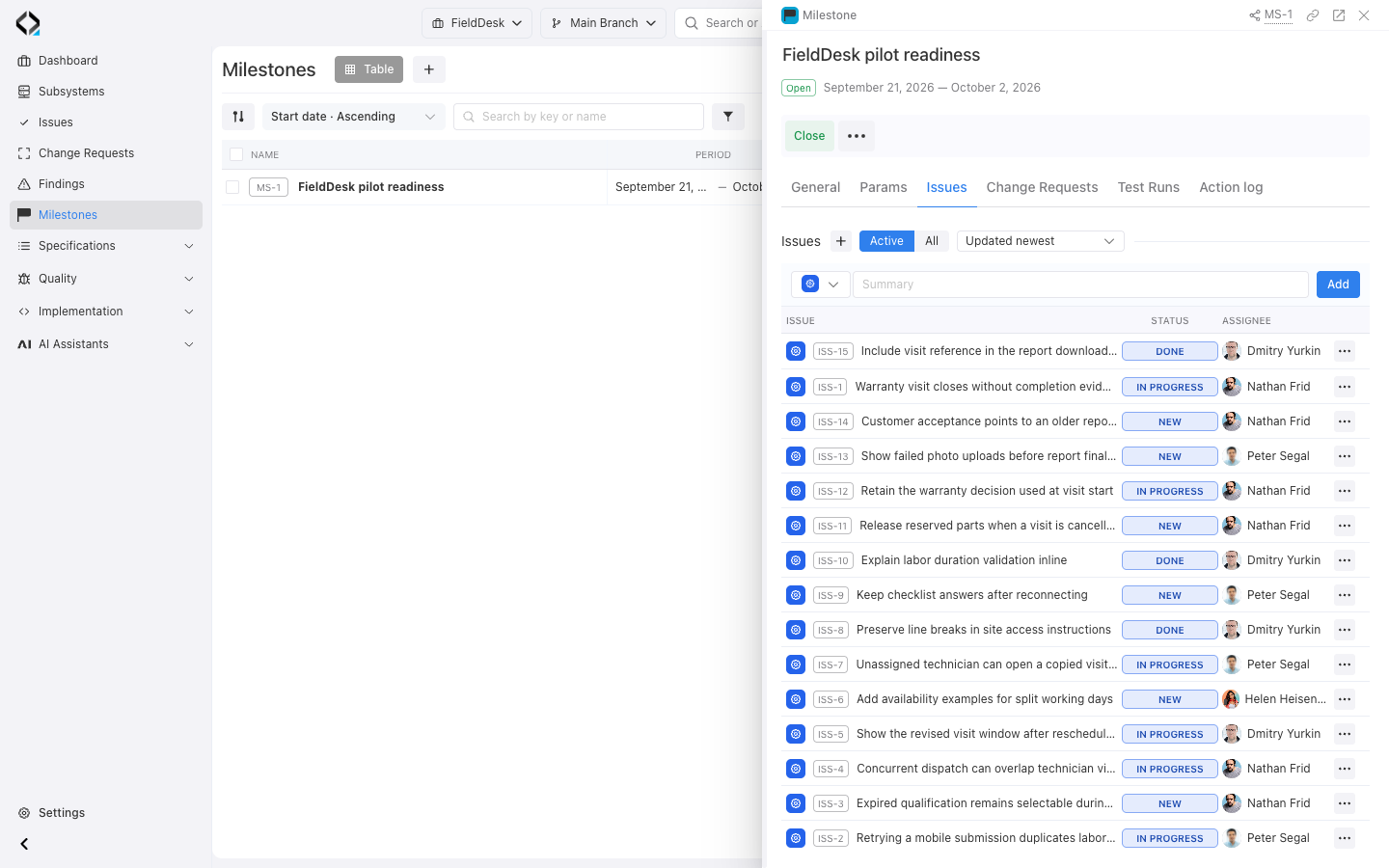Open the FieldDesk project dropdown
The image size is (1389, 868).
click(x=477, y=23)
